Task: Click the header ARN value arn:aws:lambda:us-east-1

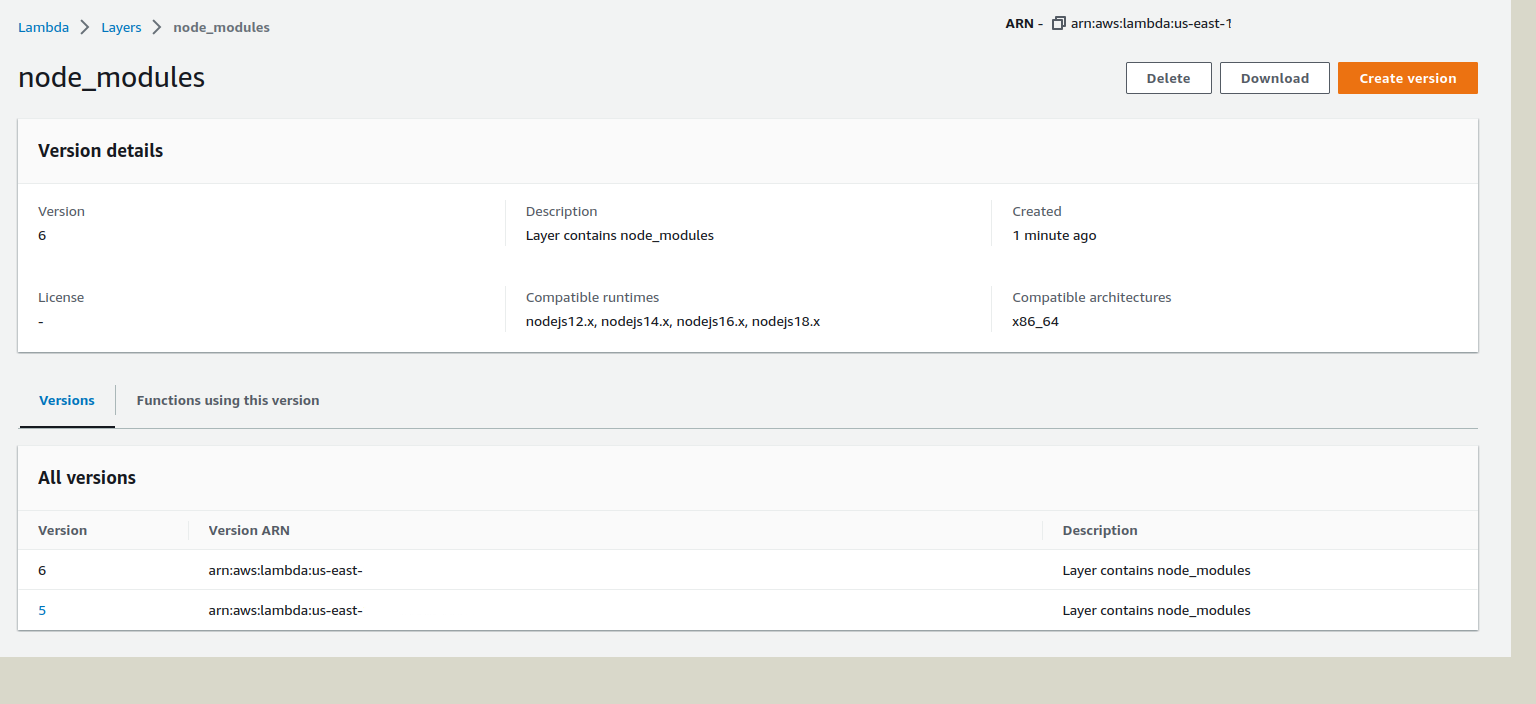Action: tap(1151, 23)
